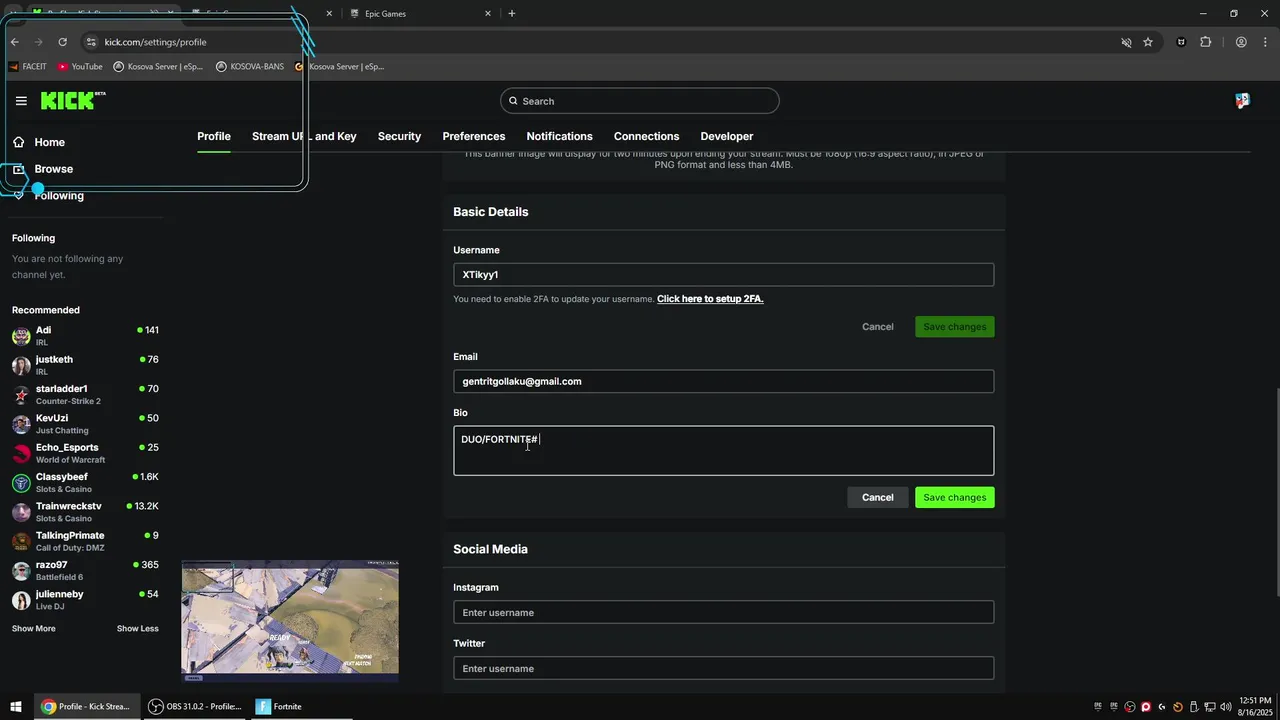Click the Browse sidebar icon
This screenshot has width=1280, height=720.
click(x=18, y=169)
